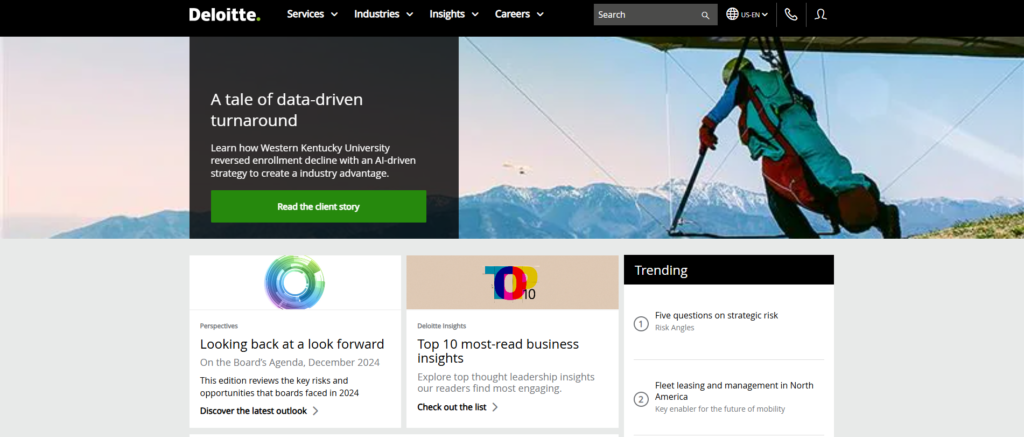
Task: Click the Perspectives label
Action: (219, 325)
